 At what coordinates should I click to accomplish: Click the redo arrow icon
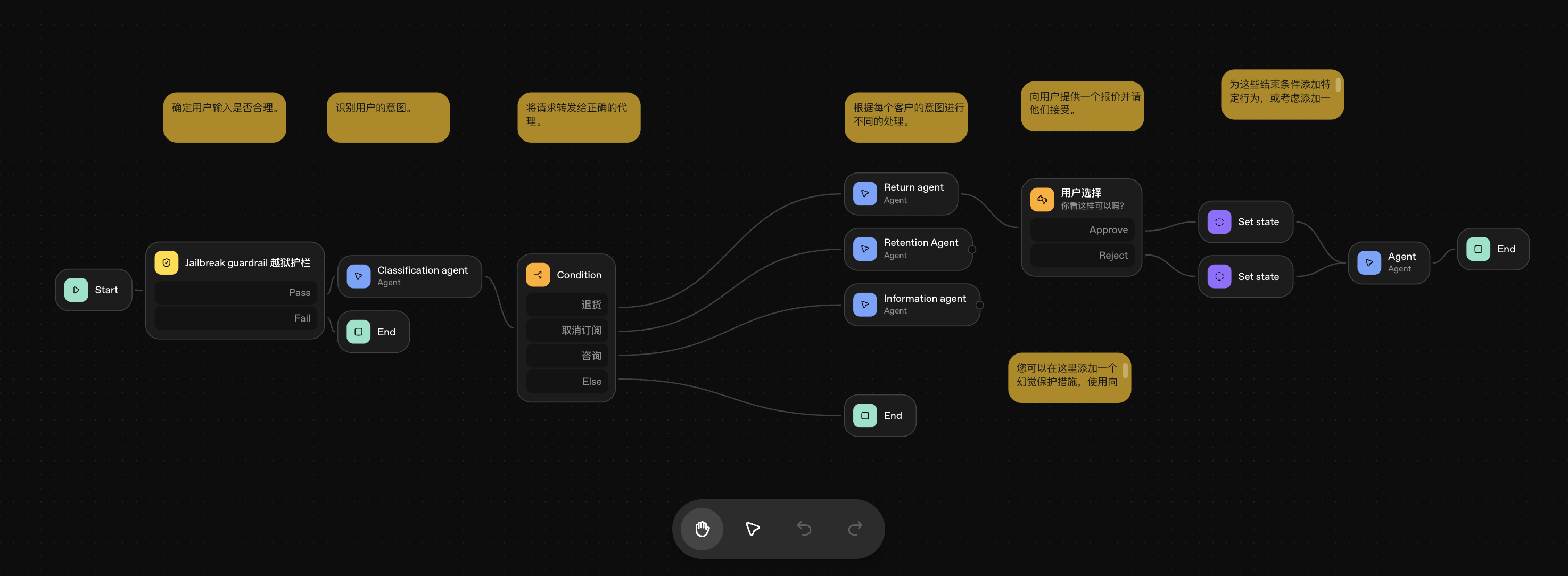pos(855,529)
